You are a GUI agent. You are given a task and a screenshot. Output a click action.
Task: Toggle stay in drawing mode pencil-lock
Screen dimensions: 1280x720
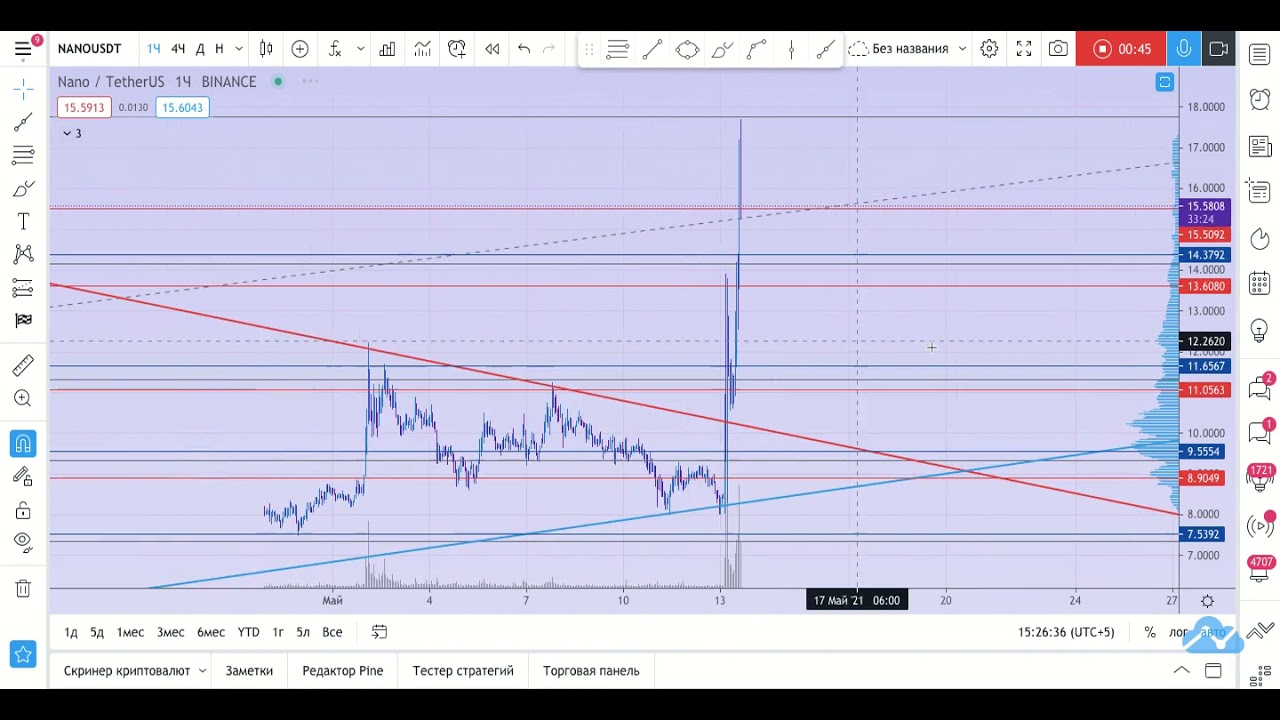tap(23, 477)
